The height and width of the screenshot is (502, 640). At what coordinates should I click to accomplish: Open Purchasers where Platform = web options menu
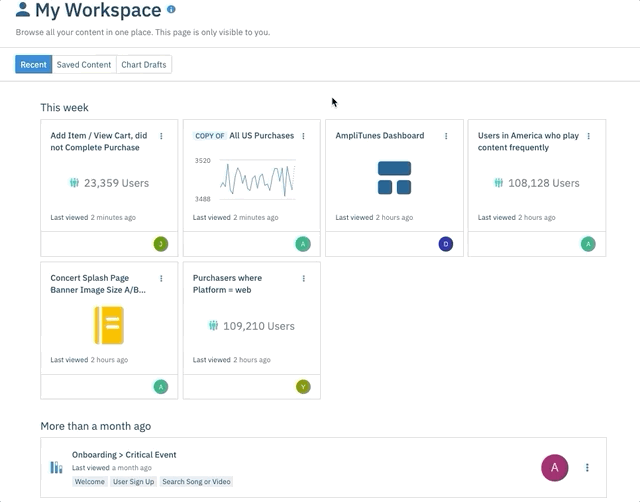(x=303, y=279)
